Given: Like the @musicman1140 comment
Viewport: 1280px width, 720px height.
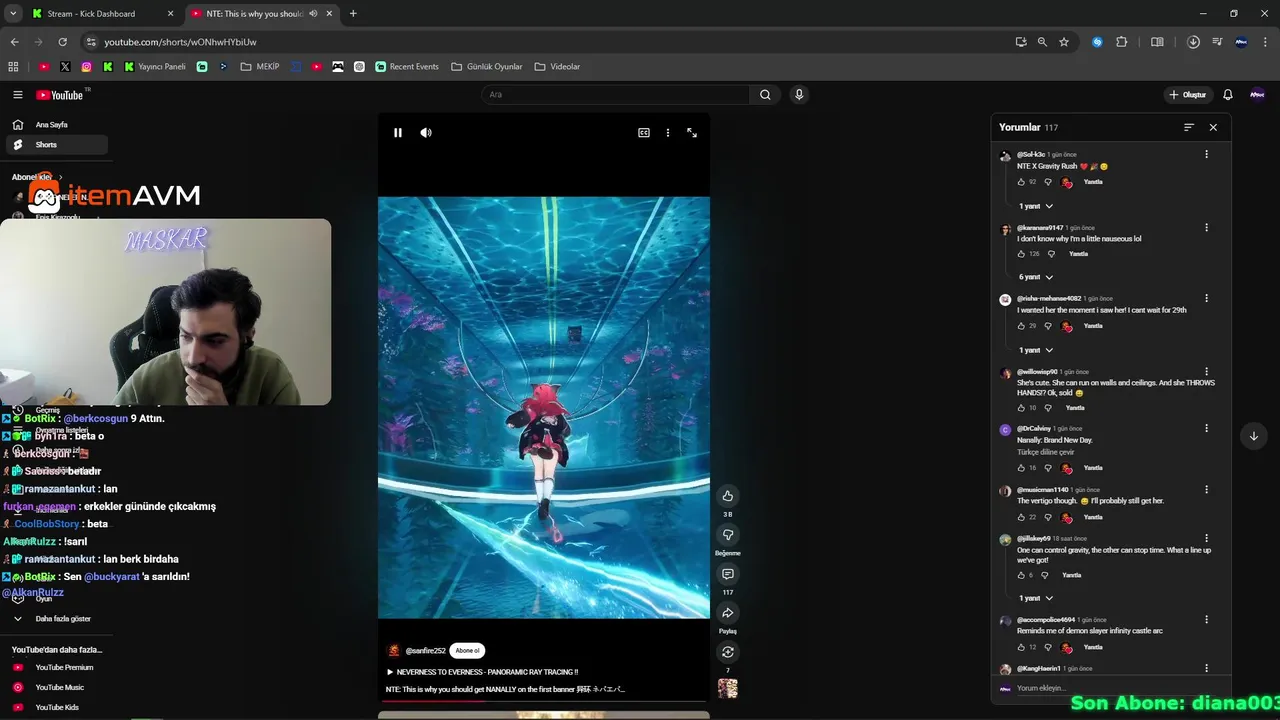Looking at the screenshot, I should click(x=1021, y=517).
